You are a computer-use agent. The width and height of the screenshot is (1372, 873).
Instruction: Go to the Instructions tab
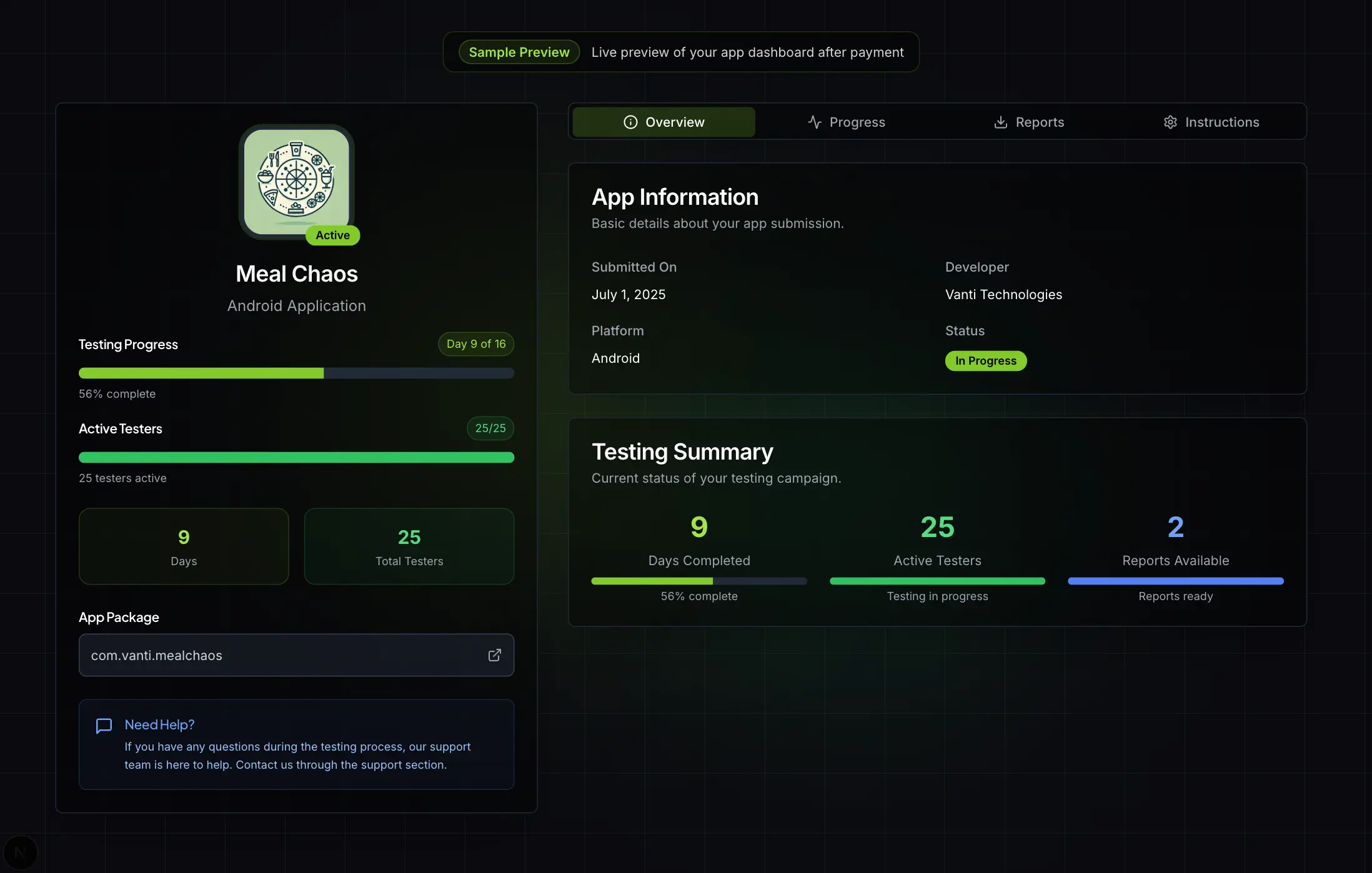coord(1211,122)
